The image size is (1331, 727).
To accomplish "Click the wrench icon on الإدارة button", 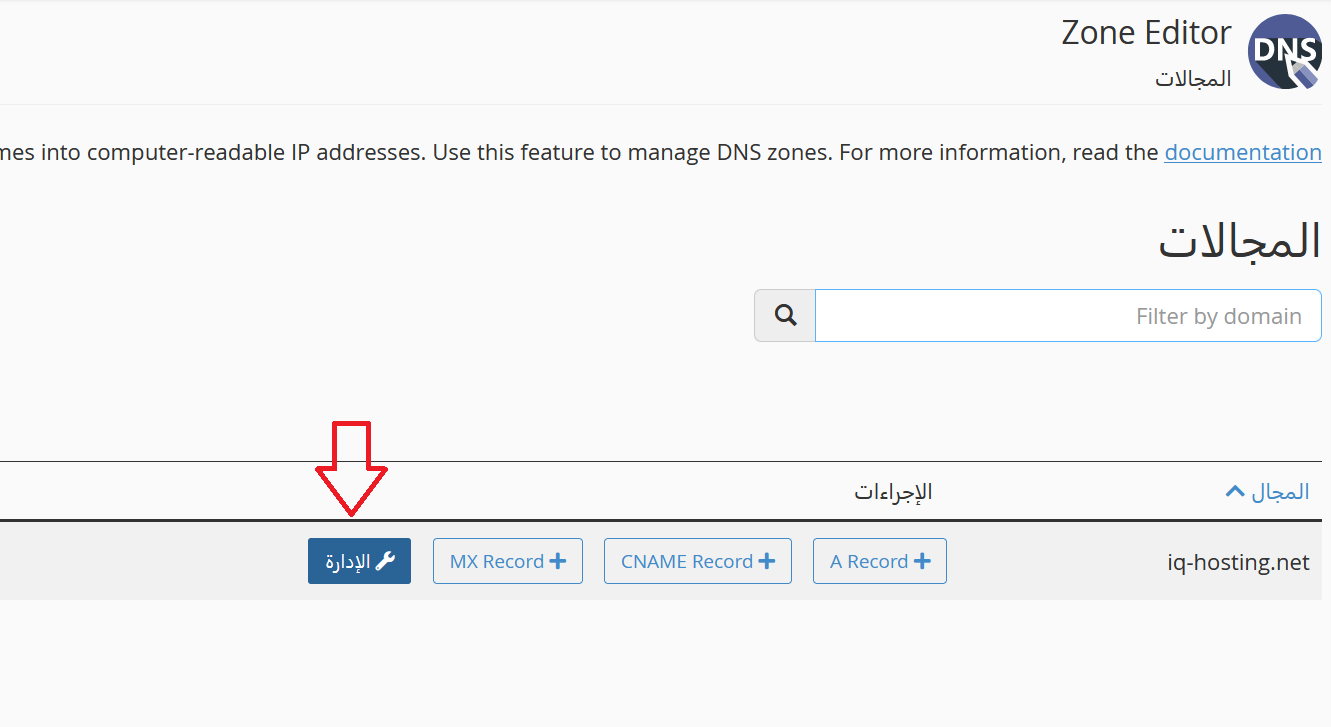I will 385,561.
